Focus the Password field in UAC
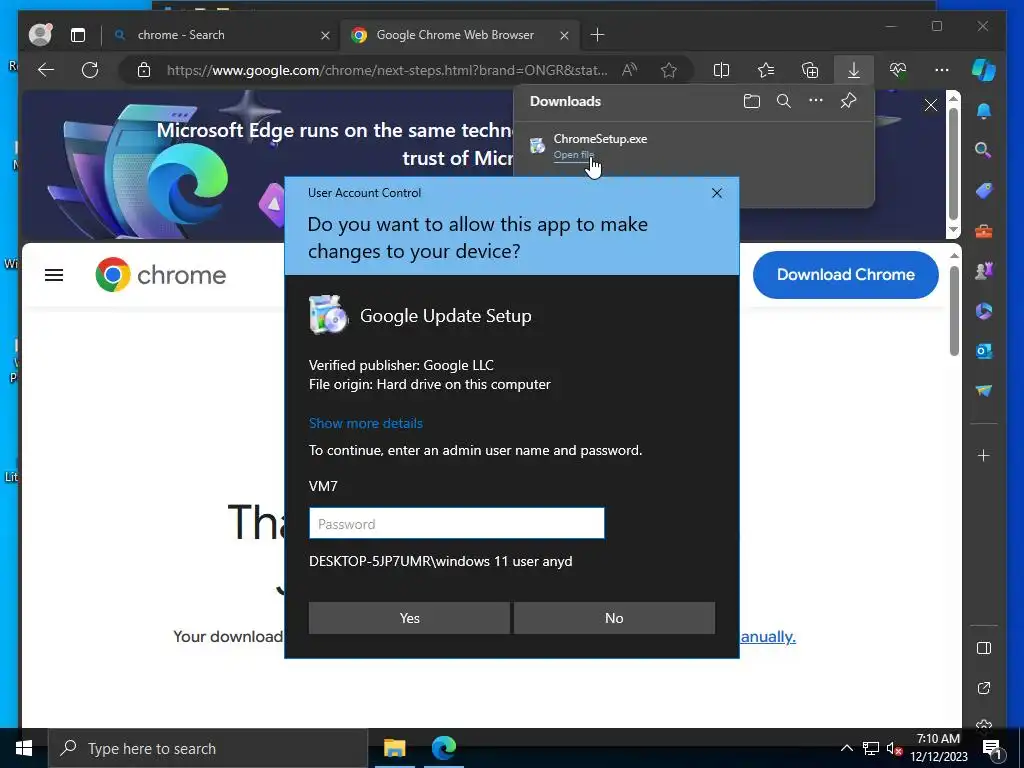 (456, 523)
